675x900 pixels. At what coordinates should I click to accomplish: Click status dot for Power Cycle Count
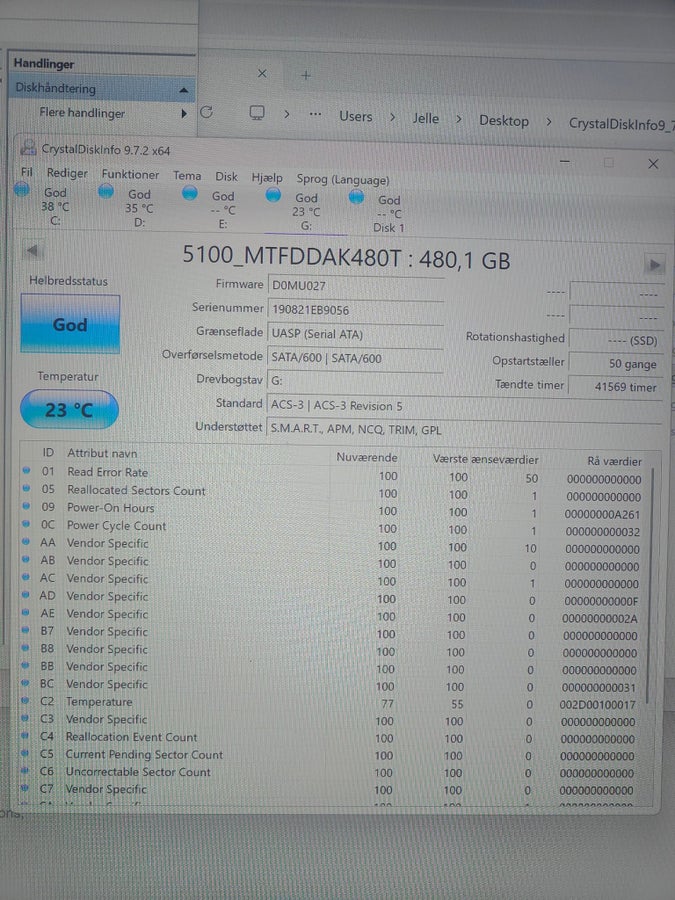(26, 523)
